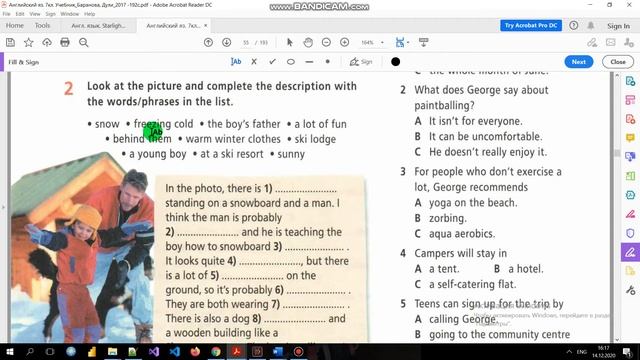Open the View menu
The width and height of the screenshot is (640, 360).
[35, 14]
